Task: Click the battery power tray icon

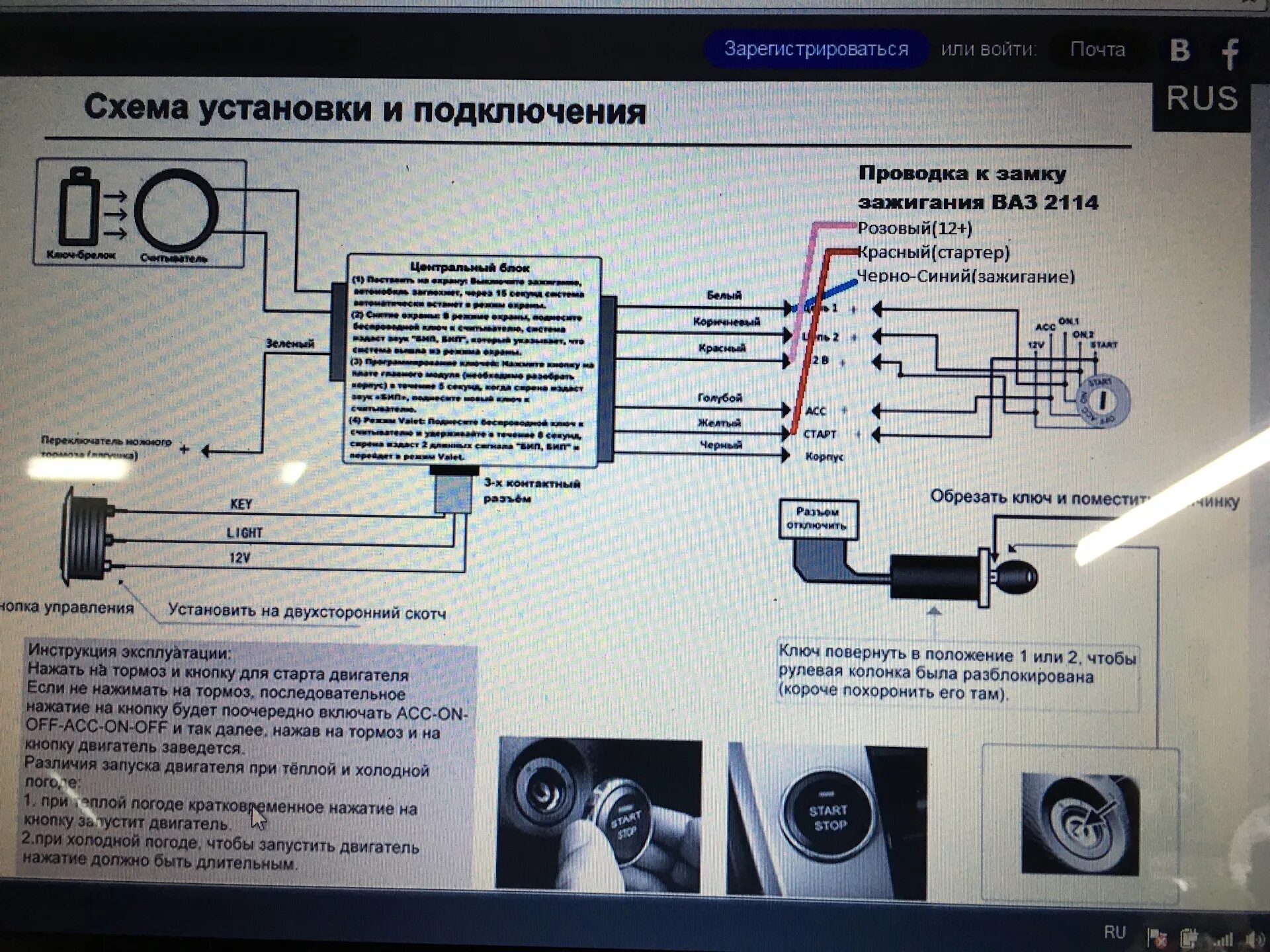Action: pos(1189,938)
